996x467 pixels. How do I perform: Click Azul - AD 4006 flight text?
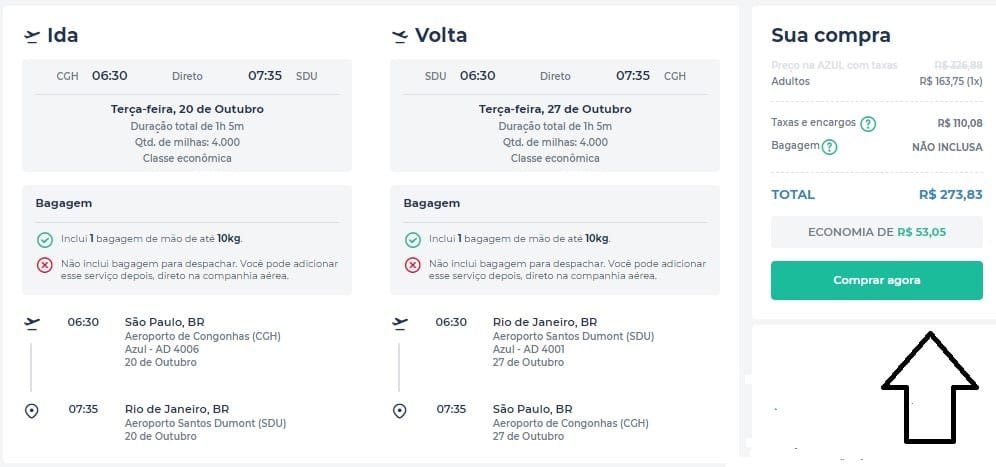click(x=162, y=349)
